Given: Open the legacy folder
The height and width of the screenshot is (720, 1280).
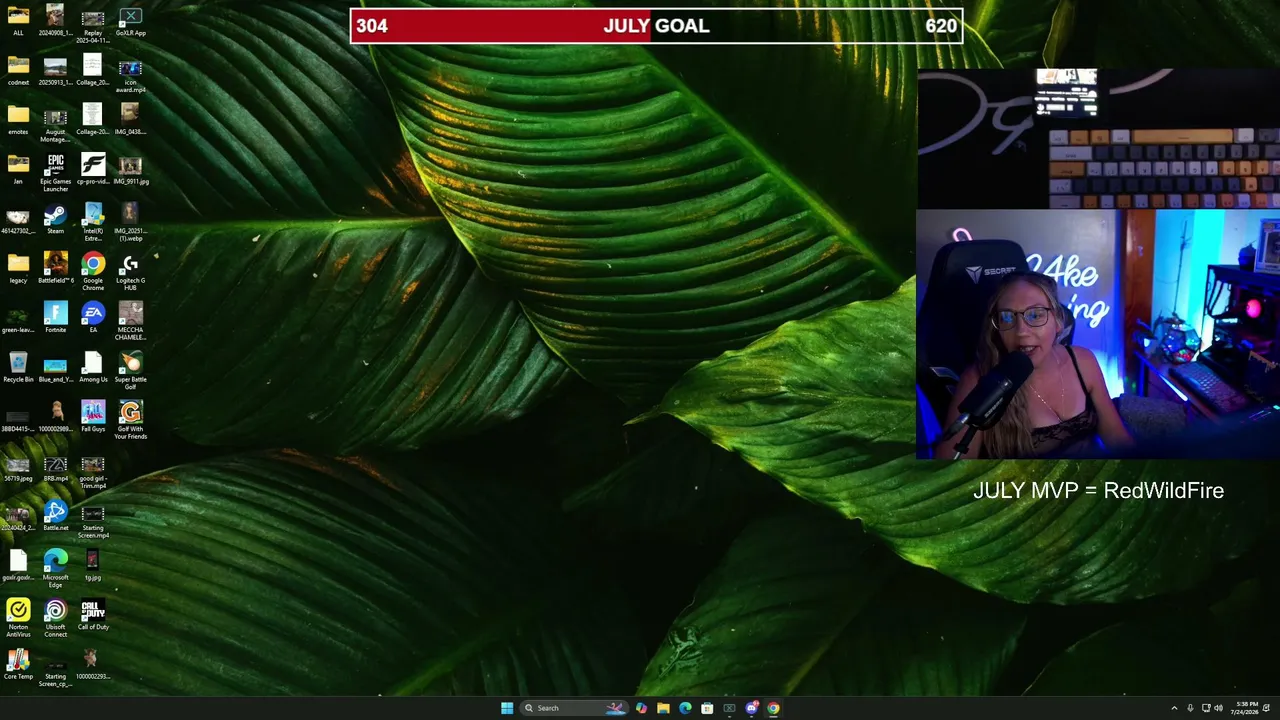Looking at the screenshot, I should [18, 268].
